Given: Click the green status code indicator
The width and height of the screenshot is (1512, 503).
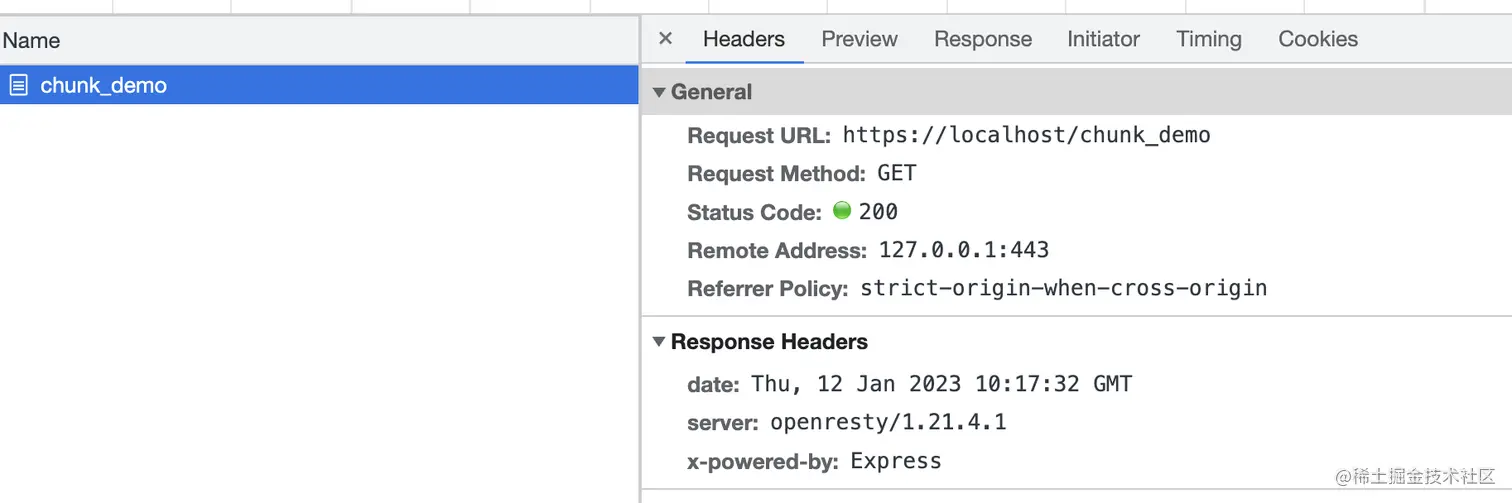Looking at the screenshot, I should pos(842,211).
